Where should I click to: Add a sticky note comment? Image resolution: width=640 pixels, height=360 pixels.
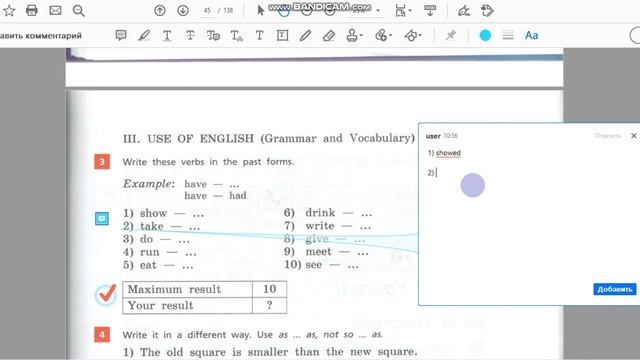click(x=121, y=36)
